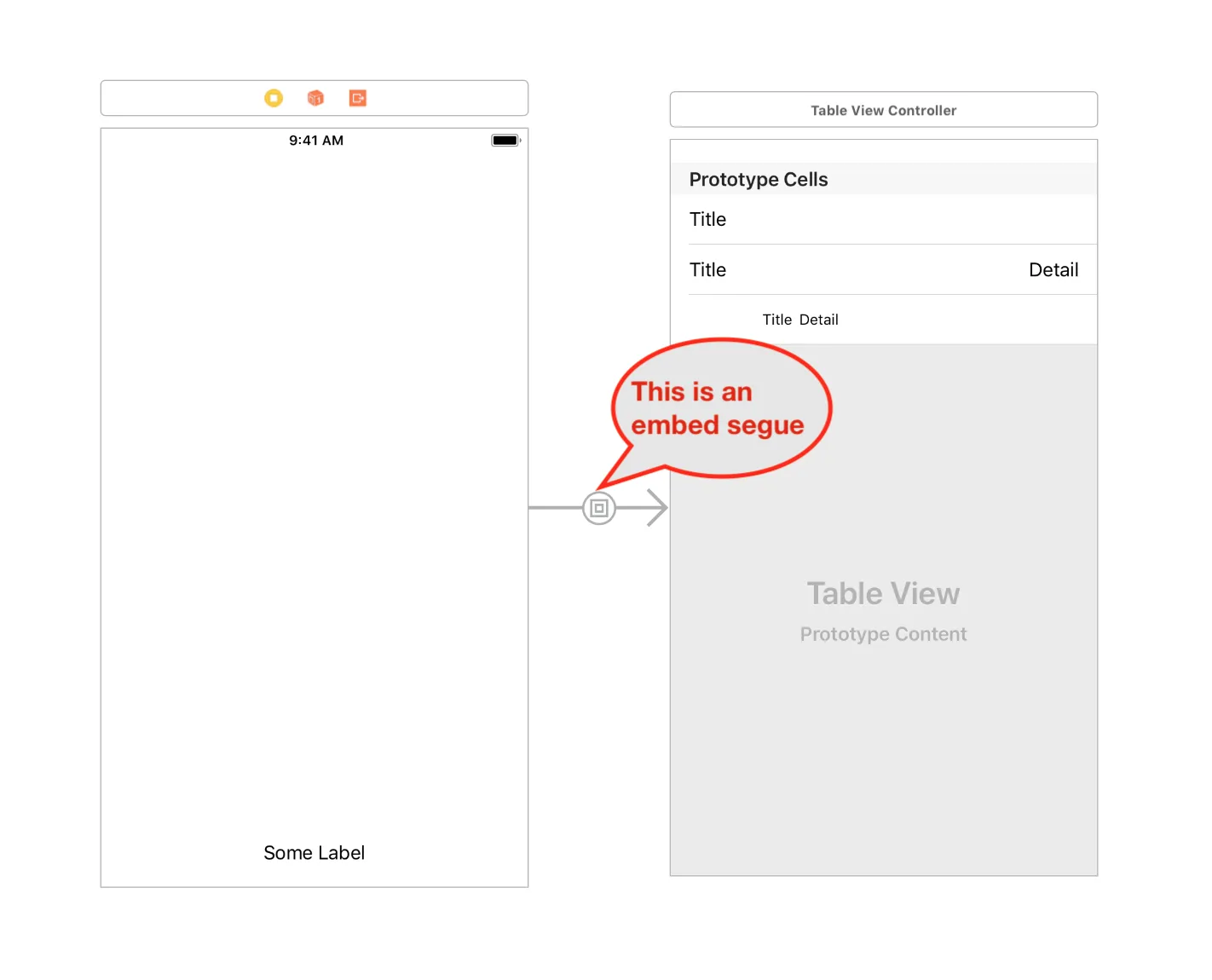Click the yellow View Controller icon

point(274,98)
